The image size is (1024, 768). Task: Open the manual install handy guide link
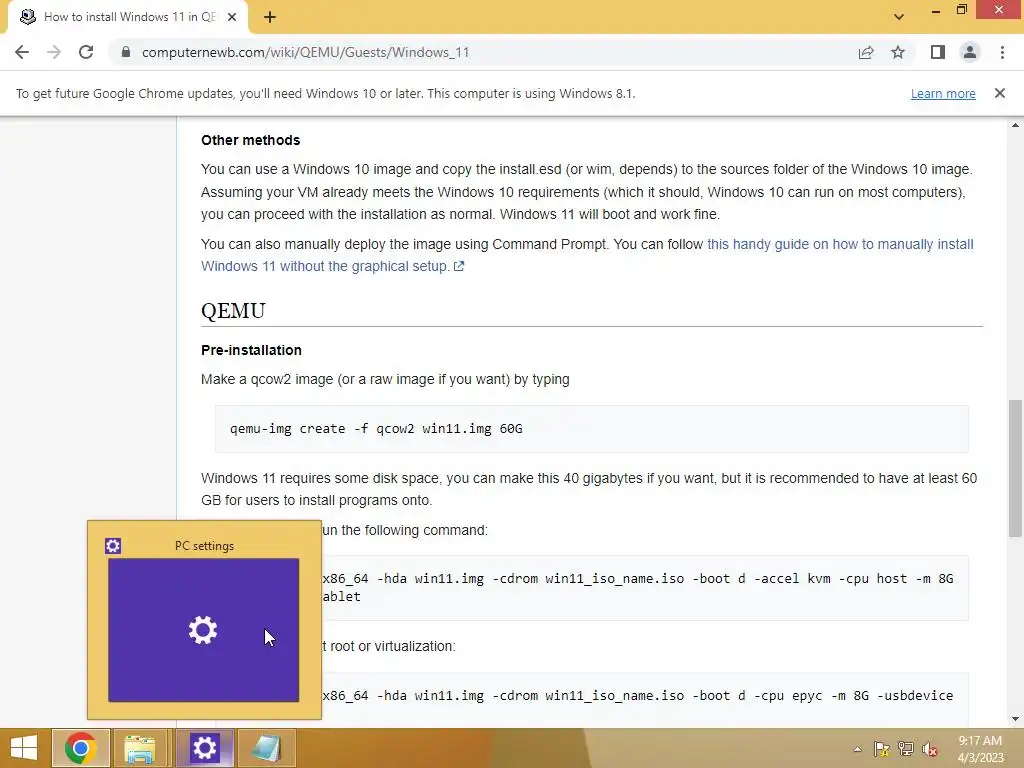pyautogui.click(x=587, y=255)
